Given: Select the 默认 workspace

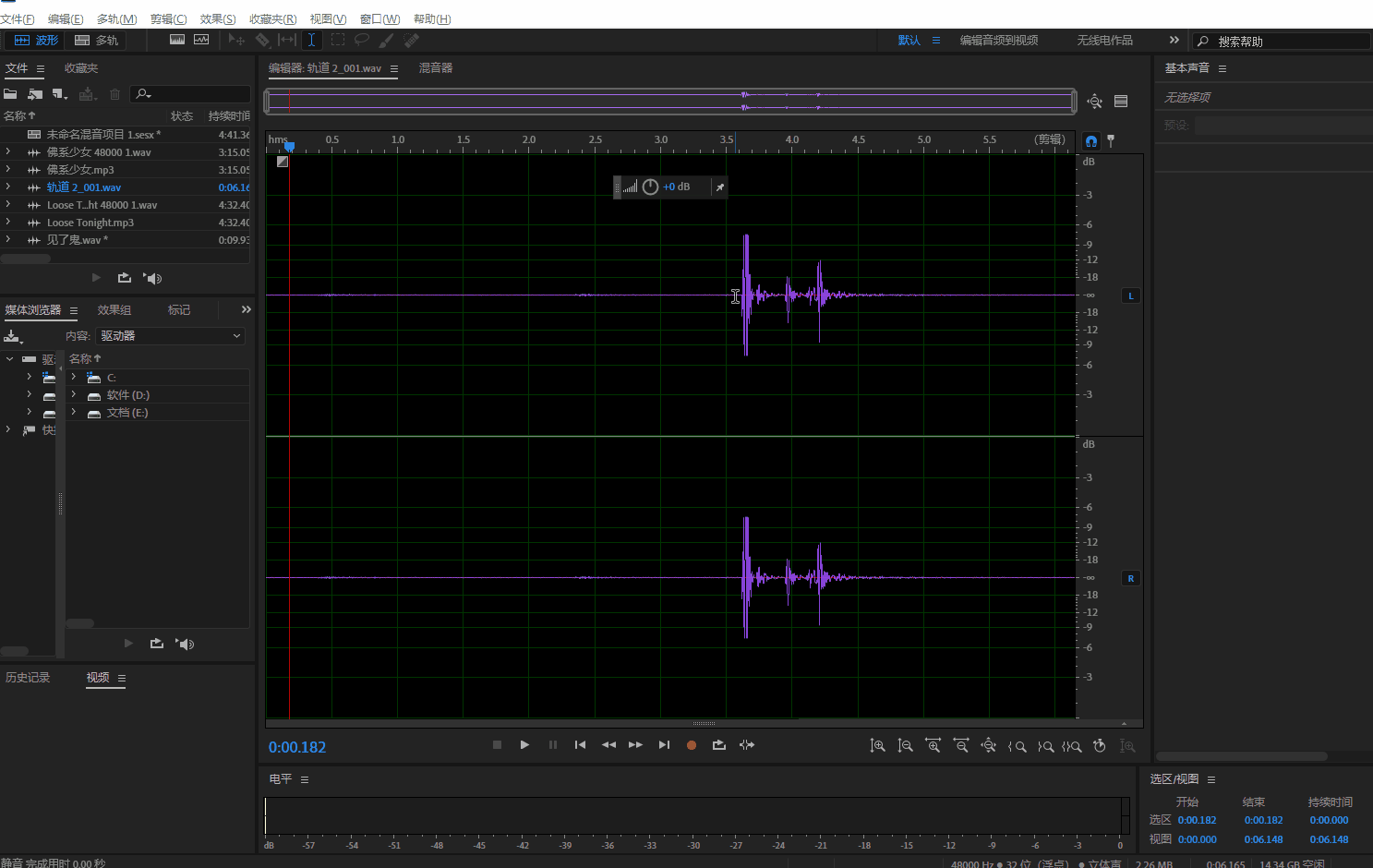Looking at the screenshot, I should pyautogui.click(x=909, y=41).
